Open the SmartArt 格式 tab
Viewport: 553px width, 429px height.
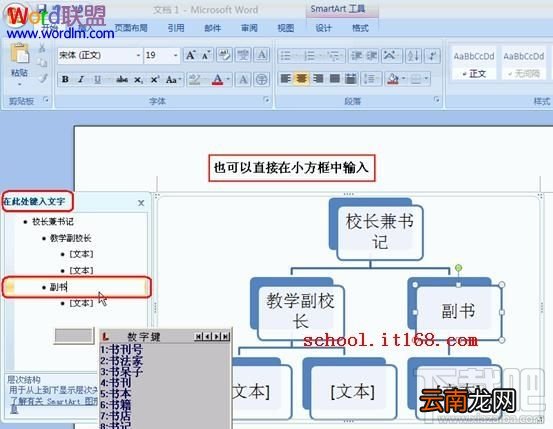(360, 28)
